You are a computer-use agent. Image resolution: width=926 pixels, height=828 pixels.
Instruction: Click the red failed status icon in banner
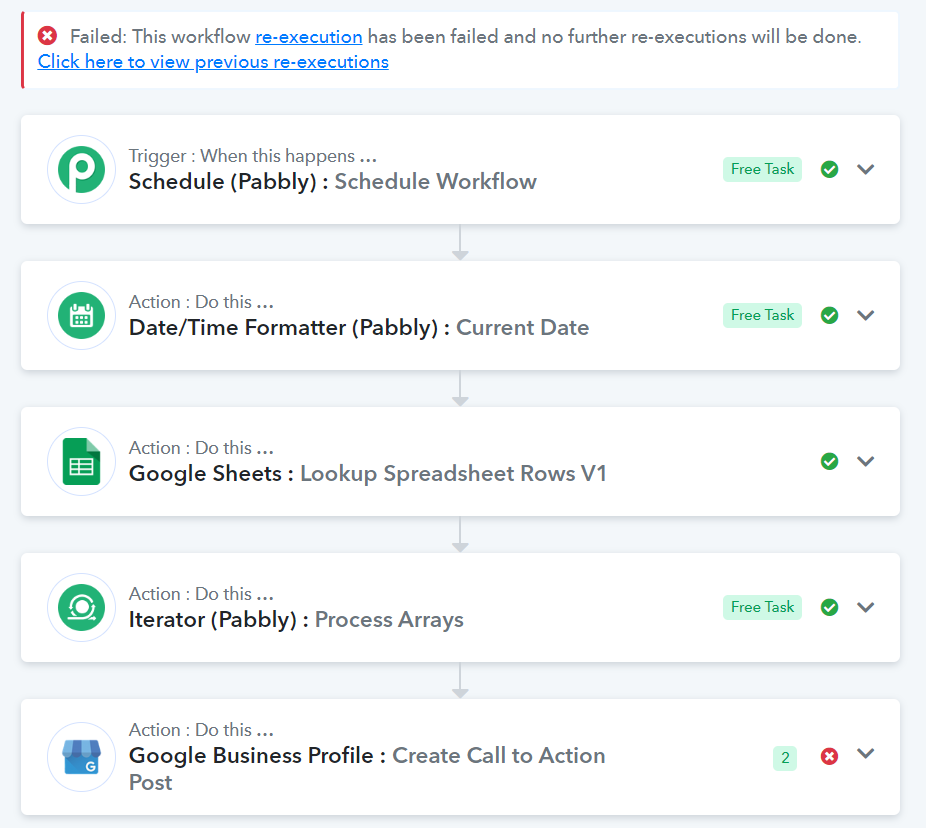point(47,36)
